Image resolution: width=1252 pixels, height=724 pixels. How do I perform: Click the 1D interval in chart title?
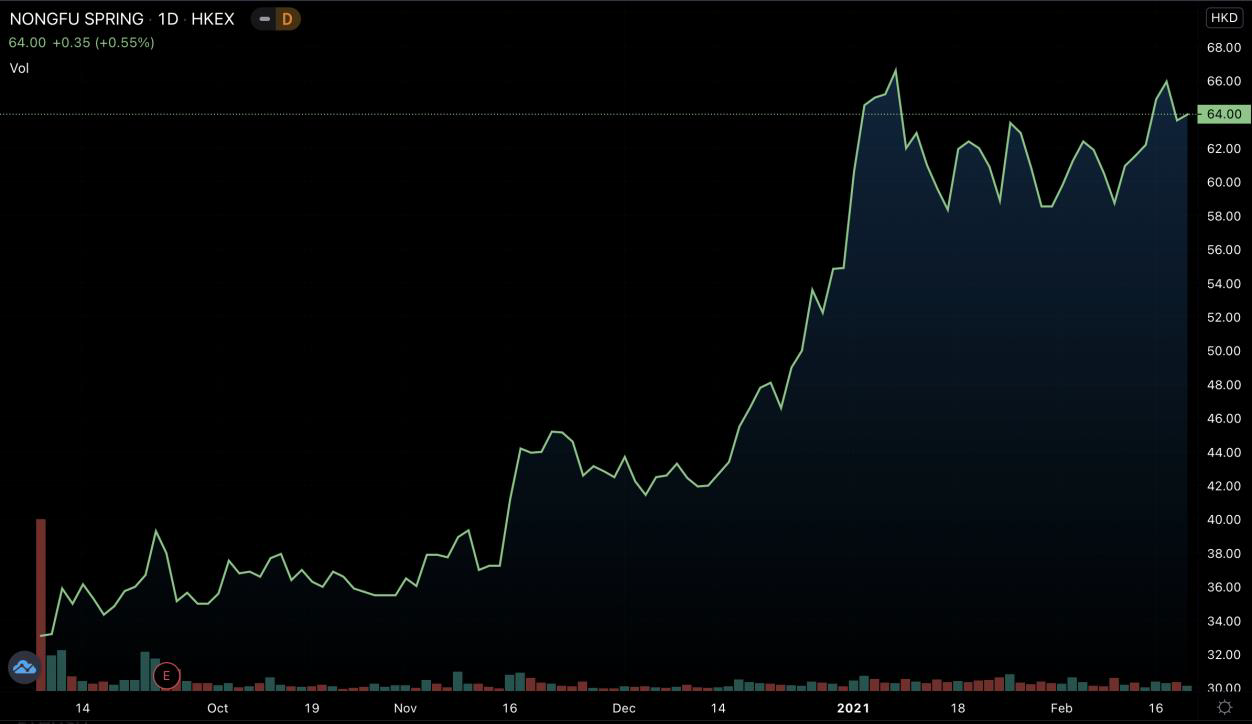[x=168, y=19]
